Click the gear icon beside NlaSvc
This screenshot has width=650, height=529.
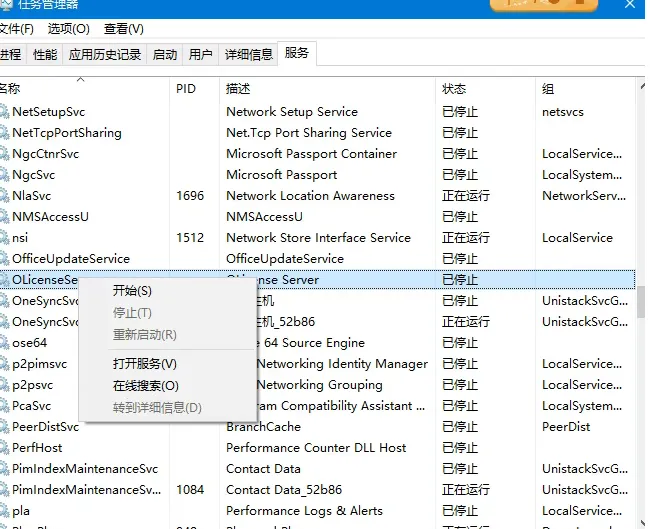(4, 196)
